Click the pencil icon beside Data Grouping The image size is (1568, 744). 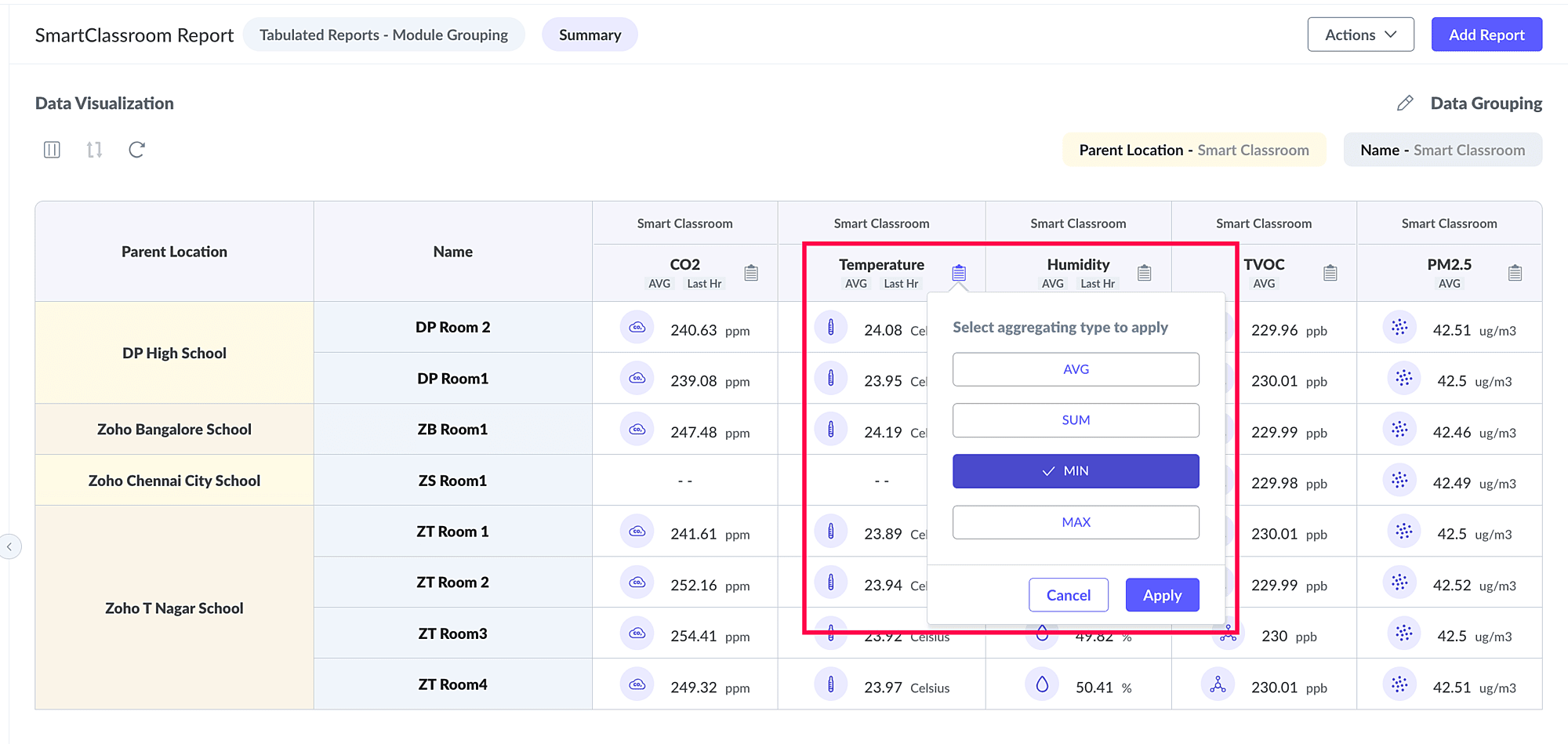point(1405,103)
